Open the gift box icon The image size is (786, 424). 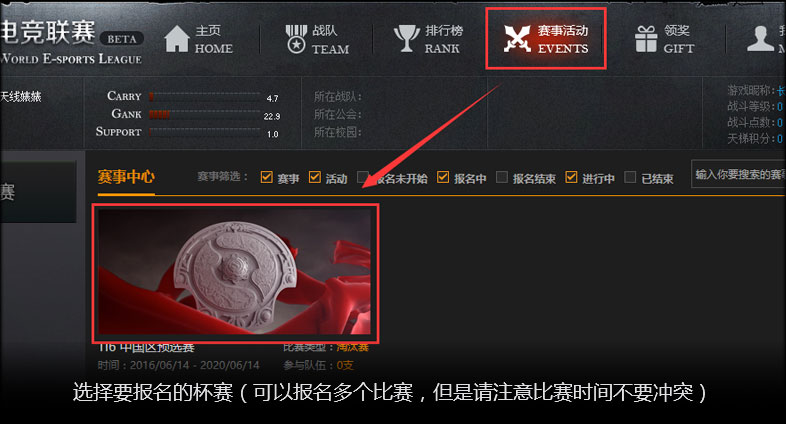(x=646, y=39)
